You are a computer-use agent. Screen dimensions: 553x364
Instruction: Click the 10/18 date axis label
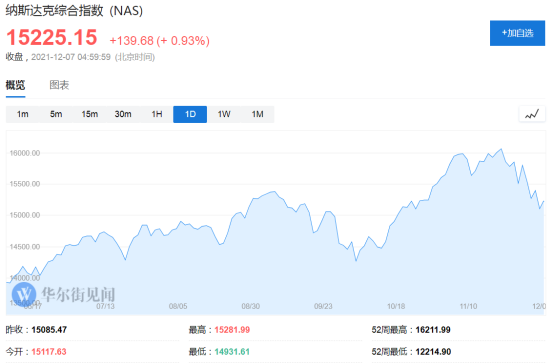coord(396,306)
